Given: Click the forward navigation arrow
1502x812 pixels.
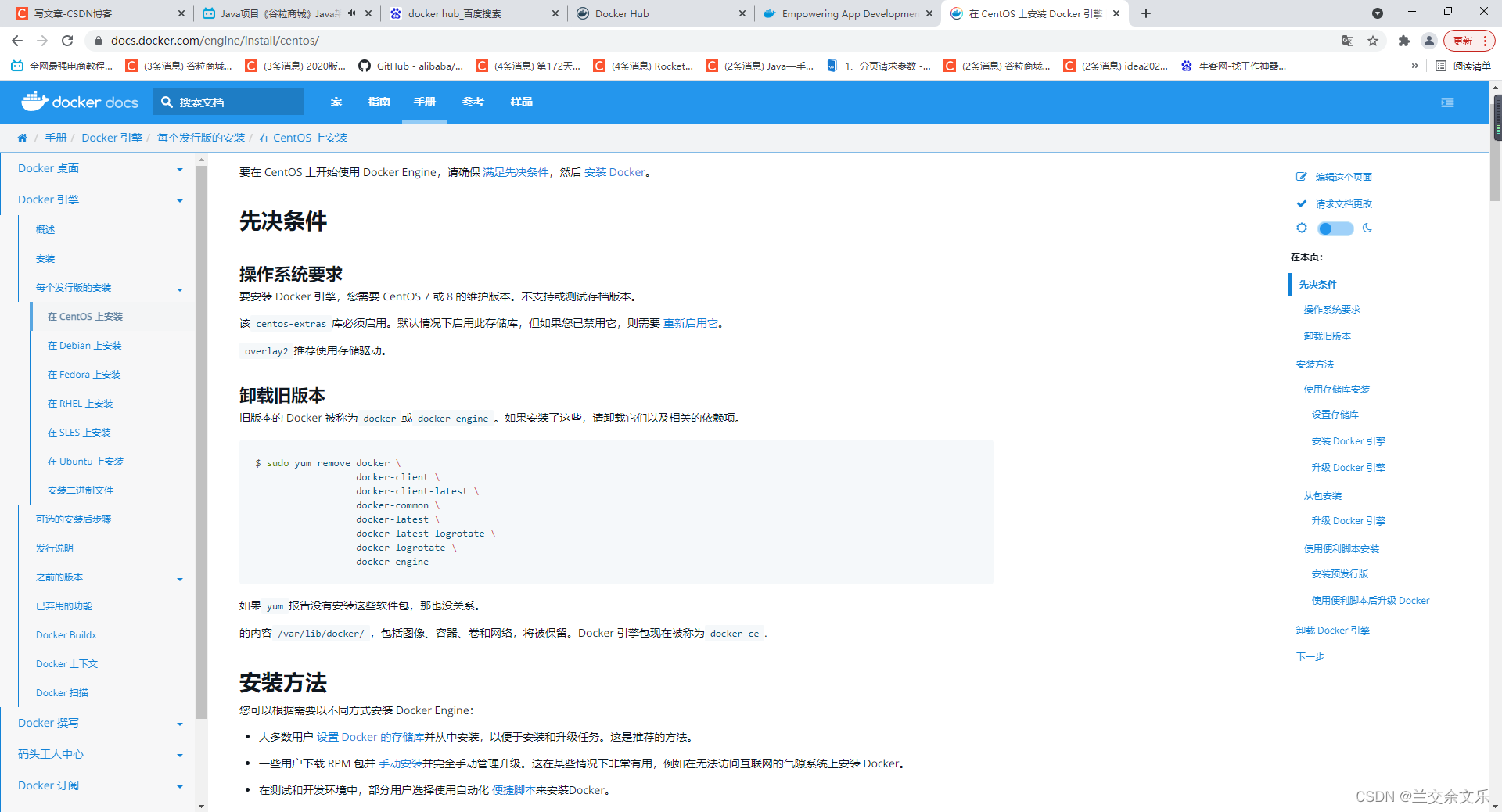Looking at the screenshot, I should point(42,41).
